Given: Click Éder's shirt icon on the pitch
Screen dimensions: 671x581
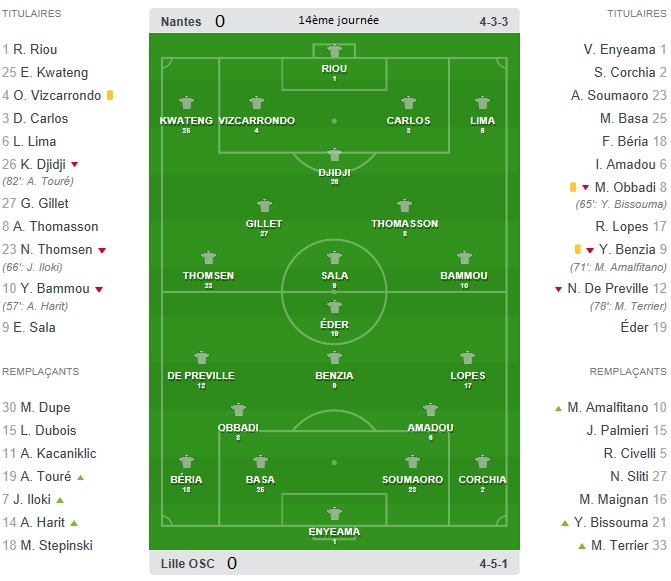Looking at the screenshot, I should 334,307.
